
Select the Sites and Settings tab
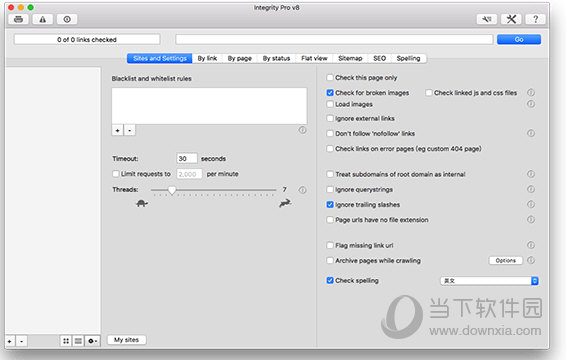[160, 58]
